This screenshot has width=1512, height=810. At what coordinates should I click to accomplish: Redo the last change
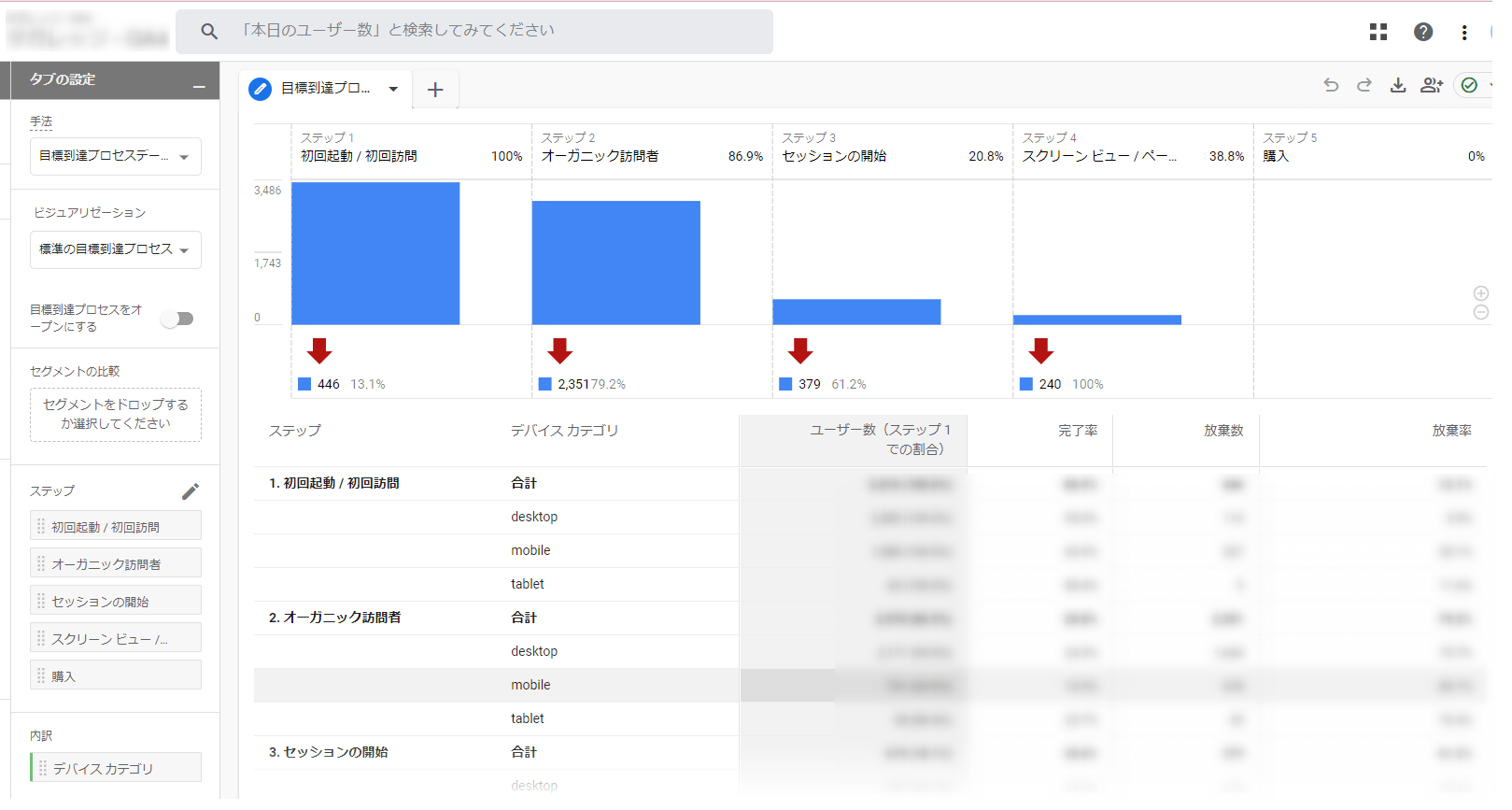pyautogui.click(x=1364, y=85)
